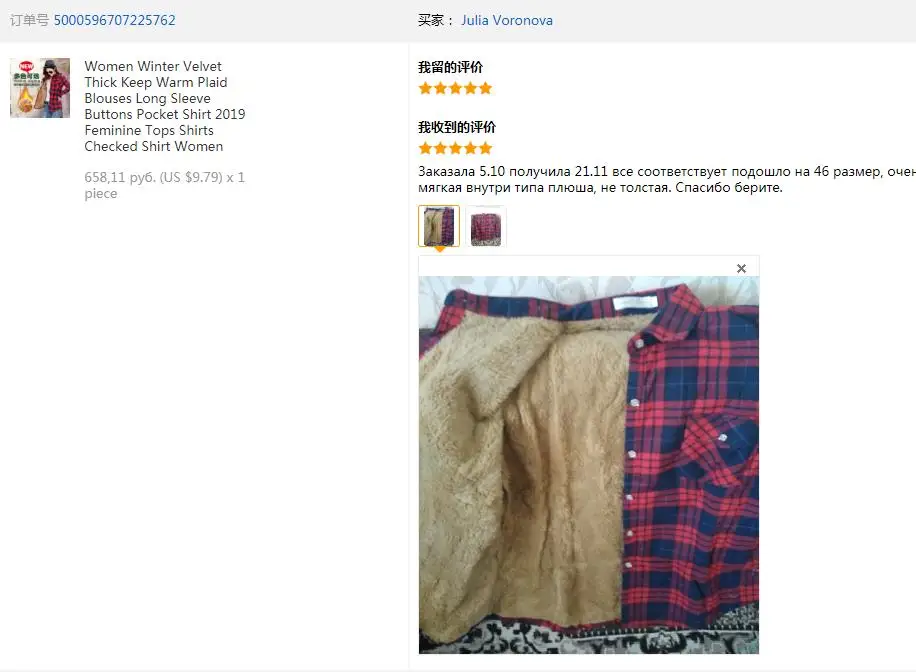Select the second review photo thumbnail
Screen dimensions: 916x672
(x=485, y=226)
